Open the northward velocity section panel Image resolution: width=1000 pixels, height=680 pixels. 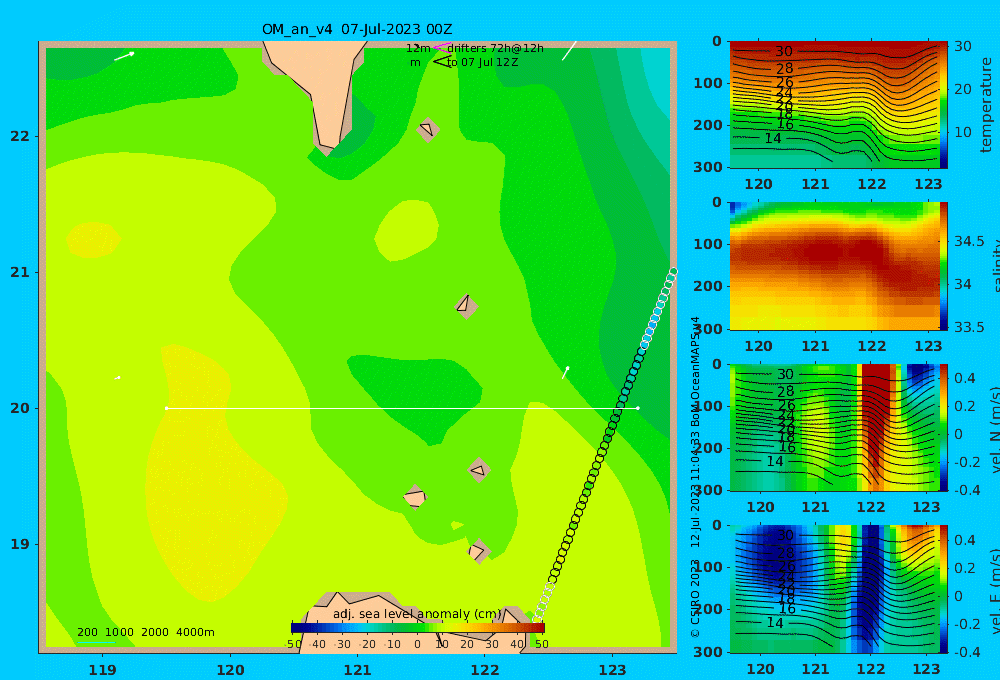point(834,427)
